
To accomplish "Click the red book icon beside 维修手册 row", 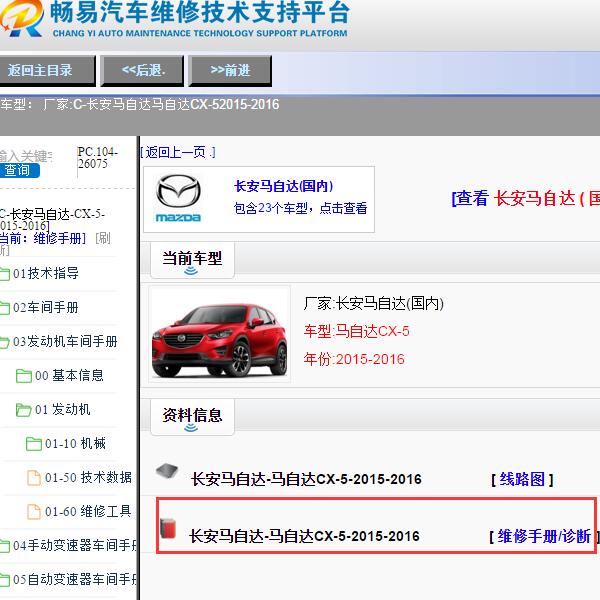I will [168, 528].
